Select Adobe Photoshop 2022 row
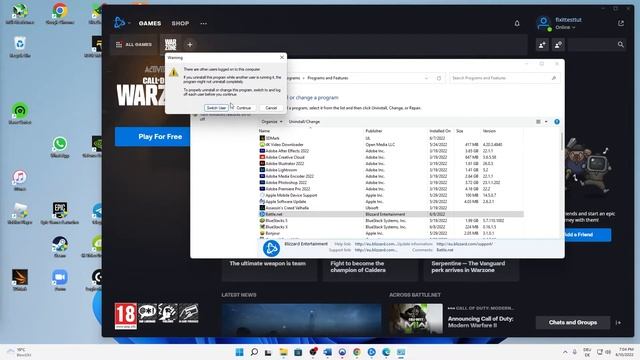Viewport: 640px width, 360px height. point(391,182)
